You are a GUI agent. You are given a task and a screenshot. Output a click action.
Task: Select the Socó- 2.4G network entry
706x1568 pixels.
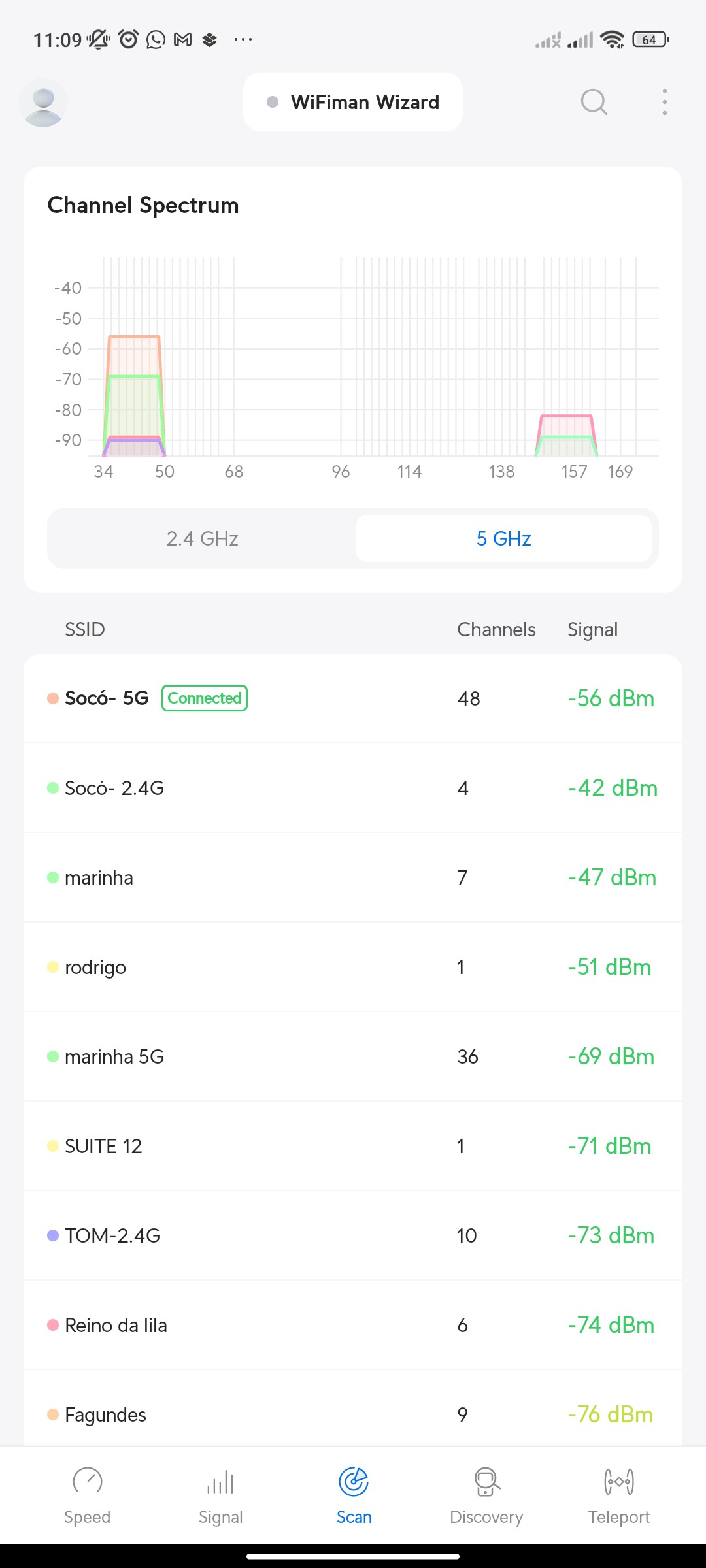coord(353,788)
